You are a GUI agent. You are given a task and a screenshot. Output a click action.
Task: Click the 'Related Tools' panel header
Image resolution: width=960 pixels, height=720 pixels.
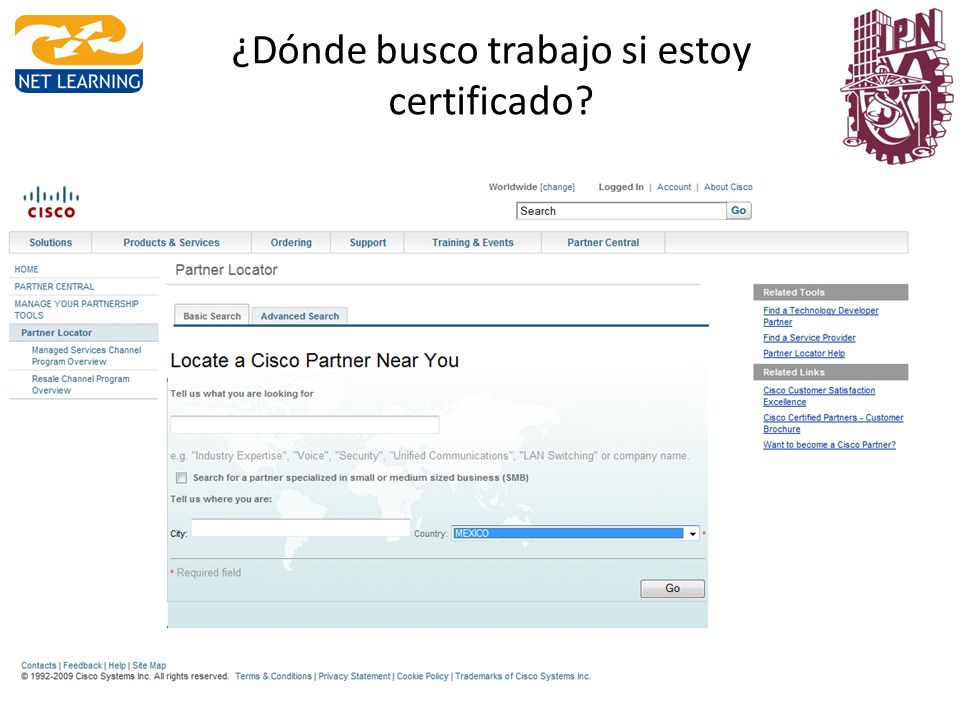831,292
